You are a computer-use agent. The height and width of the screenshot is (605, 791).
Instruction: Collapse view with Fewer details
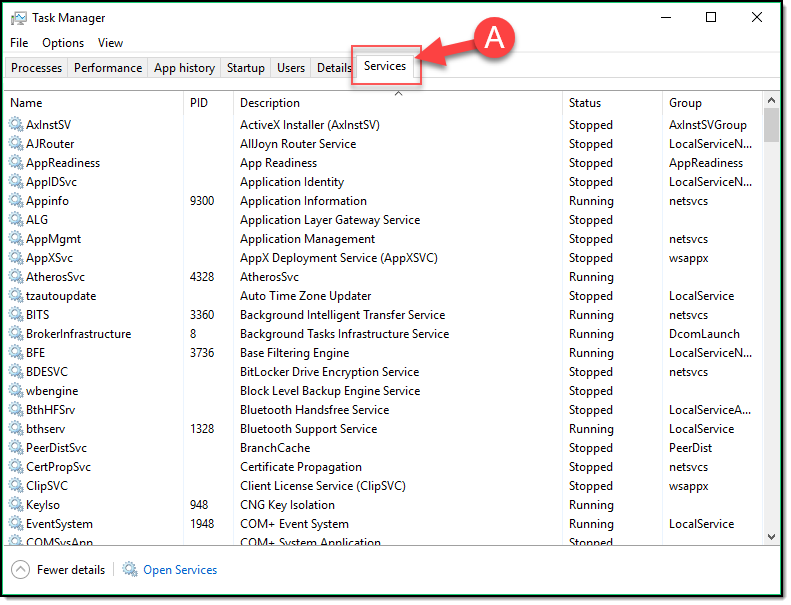(x=70, y=570)
